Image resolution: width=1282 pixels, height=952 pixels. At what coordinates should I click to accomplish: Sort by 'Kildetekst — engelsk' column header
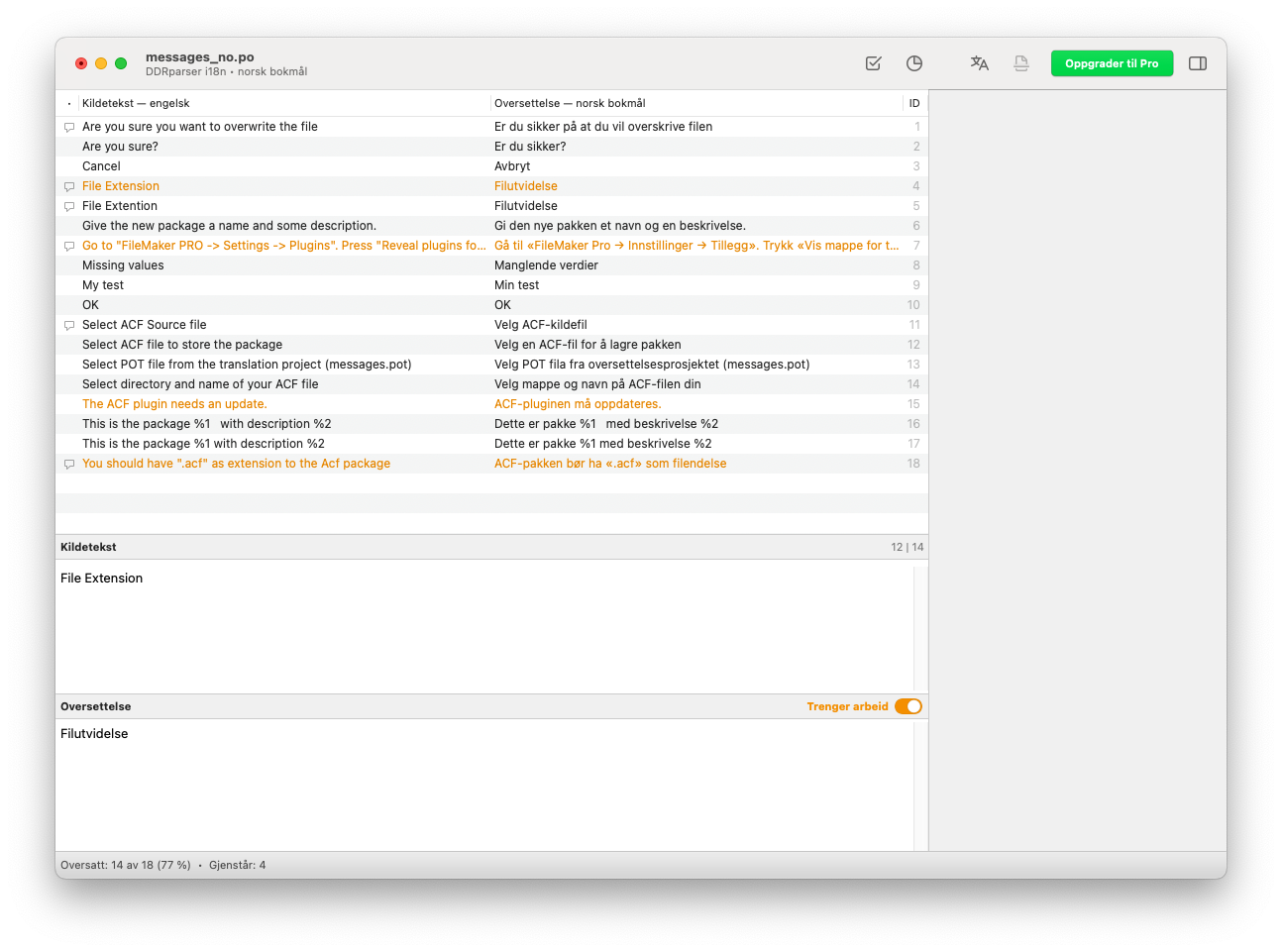[x=136, y=103]
